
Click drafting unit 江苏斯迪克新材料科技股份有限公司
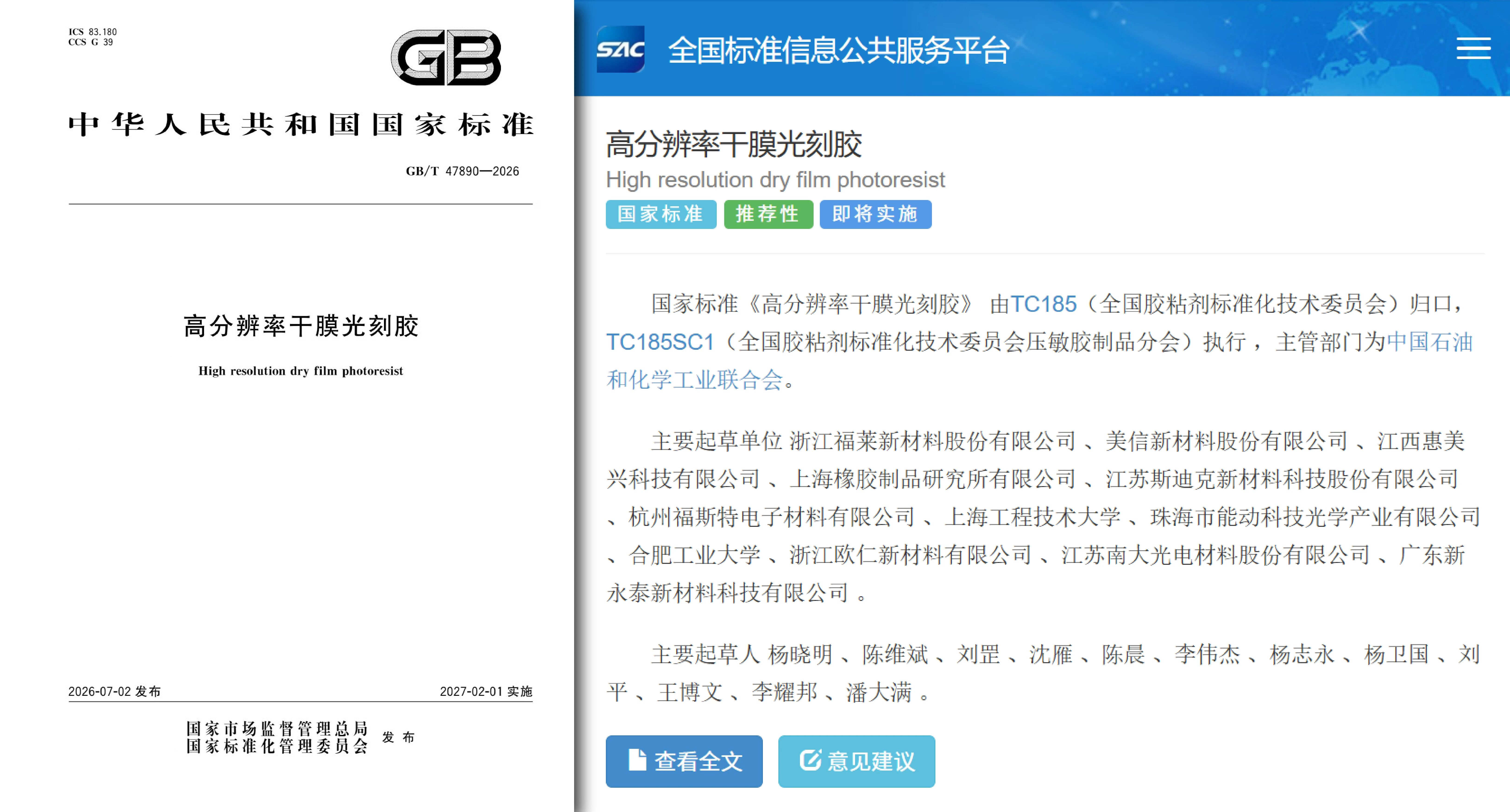point(1282,479)
